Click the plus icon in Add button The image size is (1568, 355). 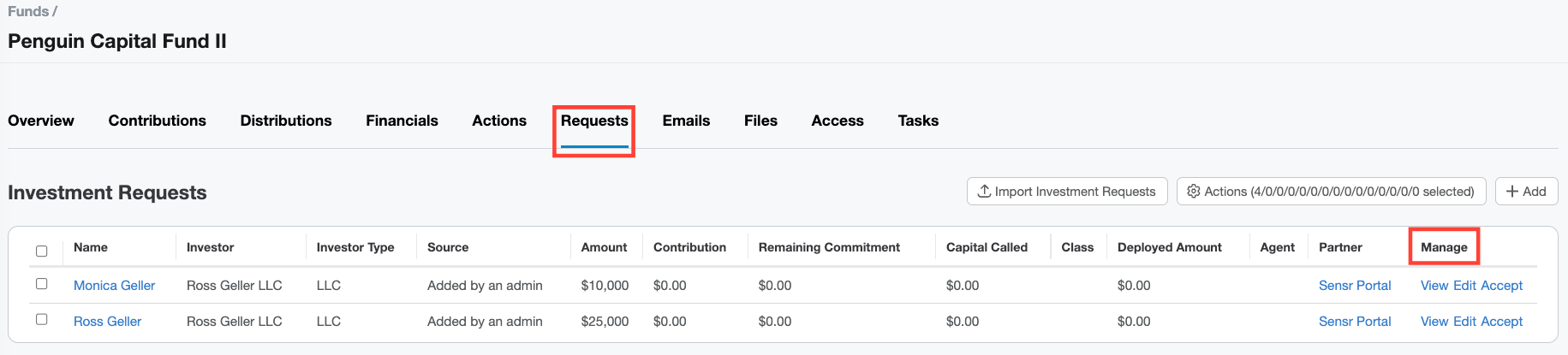pos(1512,191)
